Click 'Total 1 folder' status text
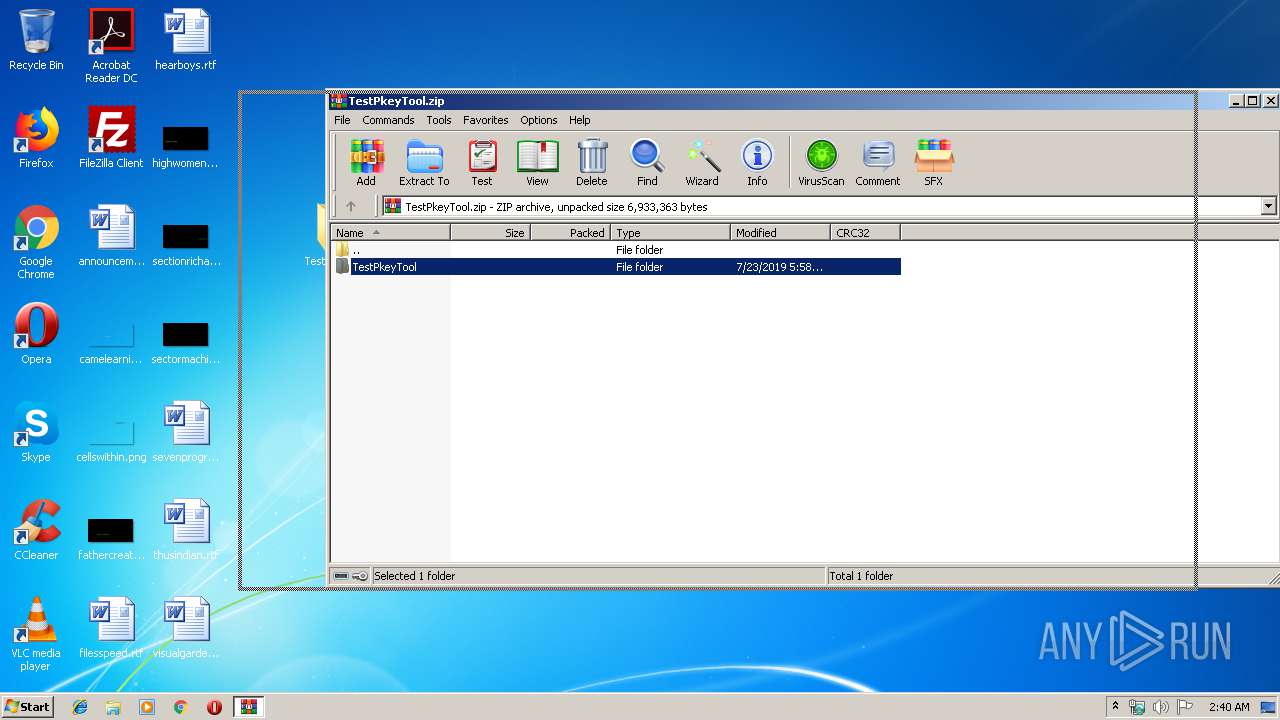The width and height of the screenshot is (1280, 720). click(861, 576)
